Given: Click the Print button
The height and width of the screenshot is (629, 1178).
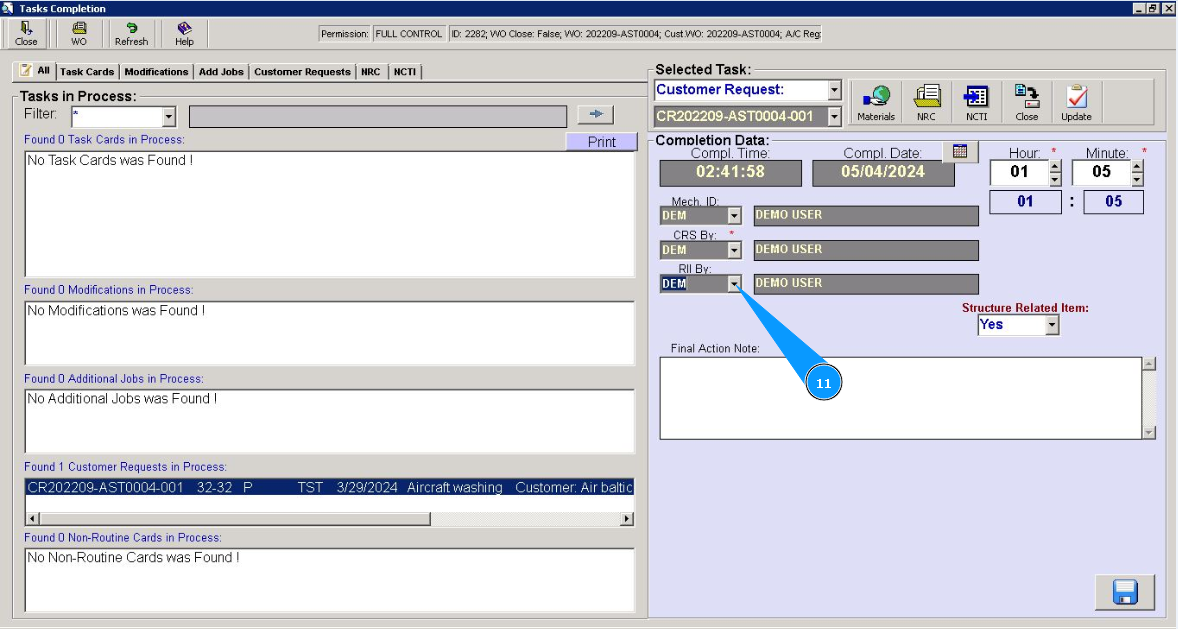Looking at the screenshot, I should click(602, 141).
